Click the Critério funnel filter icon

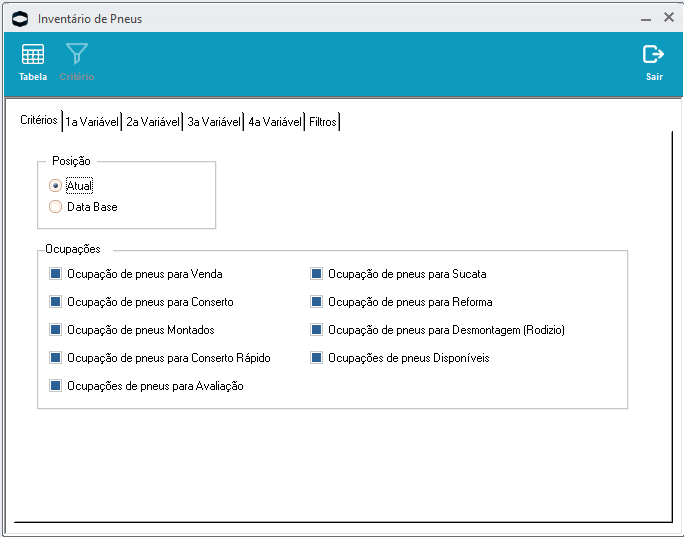(x=76, y=55)
